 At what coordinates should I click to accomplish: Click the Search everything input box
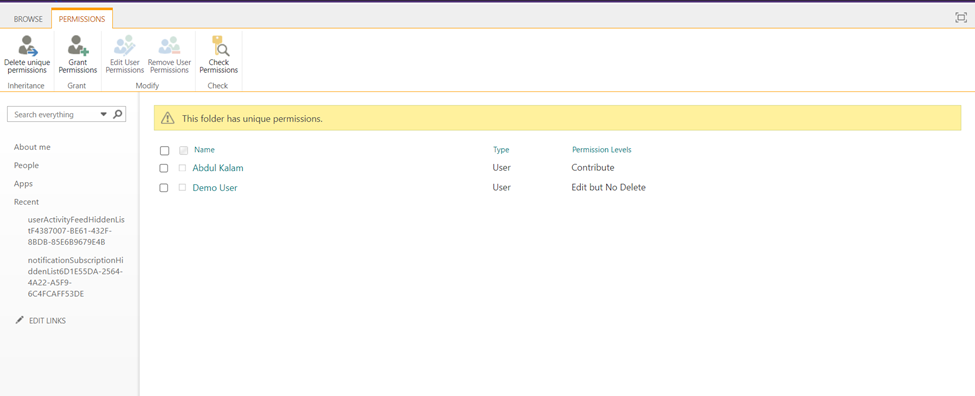tap(55, 114)
